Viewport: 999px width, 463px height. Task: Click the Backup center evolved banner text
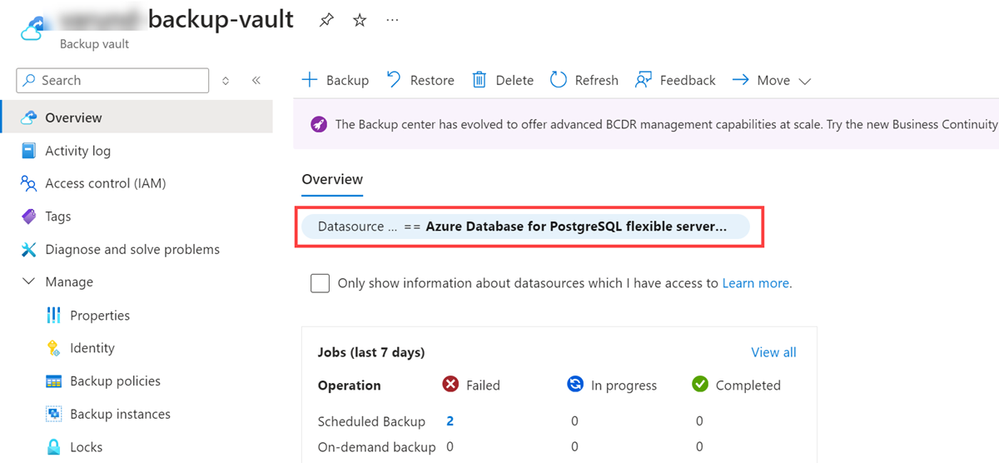[x=666, y=124]
